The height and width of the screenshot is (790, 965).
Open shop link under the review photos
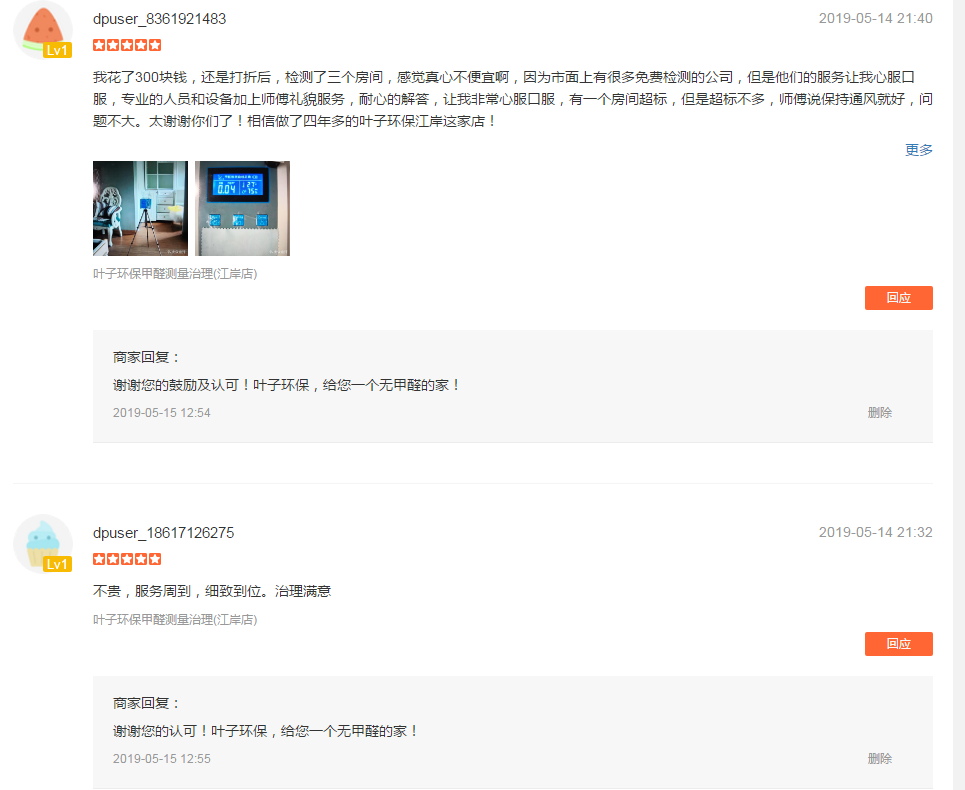click(175, 274)
